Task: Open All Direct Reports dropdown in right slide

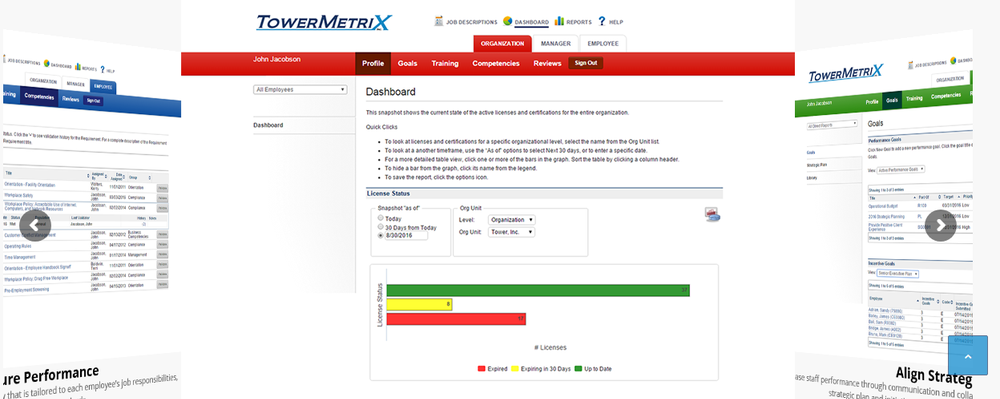Action: point(832,124)
